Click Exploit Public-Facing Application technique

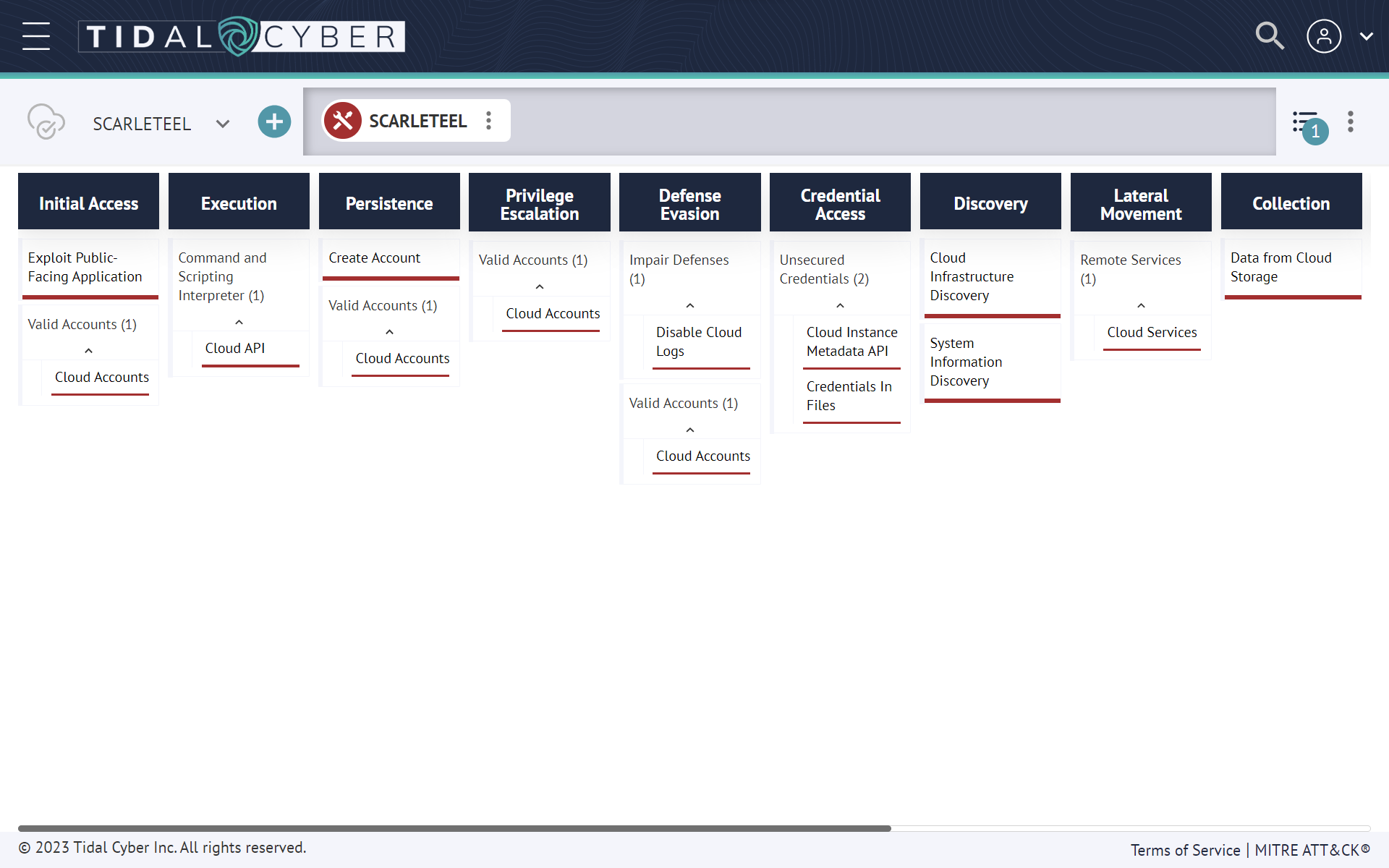click(85, 266)
